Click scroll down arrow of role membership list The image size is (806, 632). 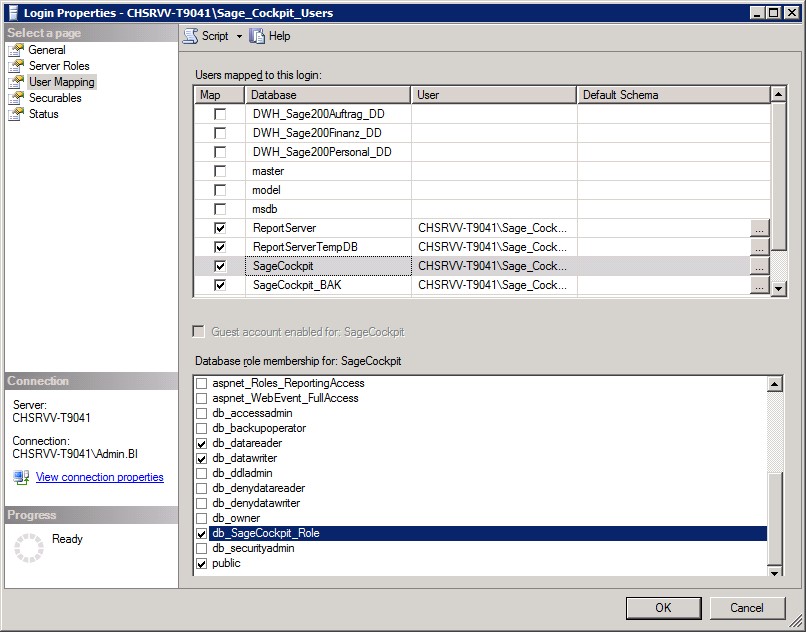pyautogui.click(x=775, y=571)
